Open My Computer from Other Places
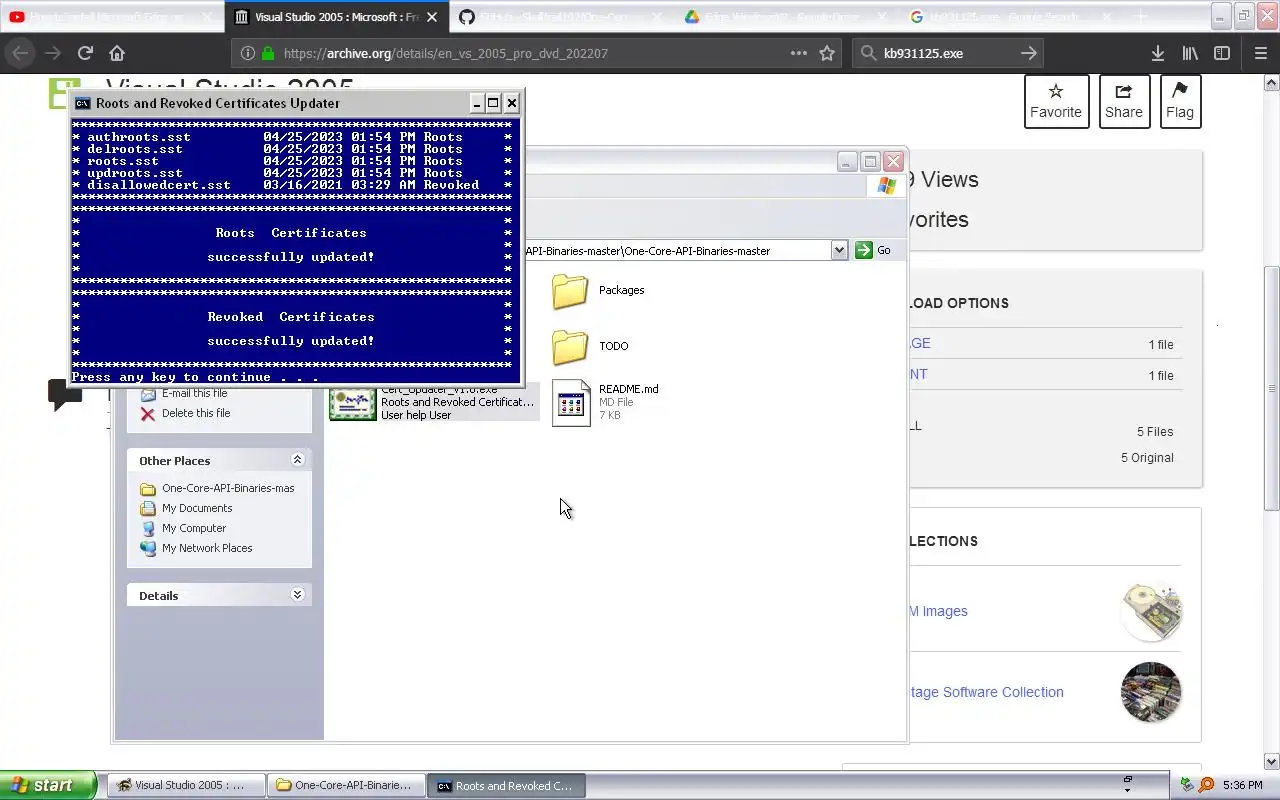1280x800 pixels. pos(194,528)
